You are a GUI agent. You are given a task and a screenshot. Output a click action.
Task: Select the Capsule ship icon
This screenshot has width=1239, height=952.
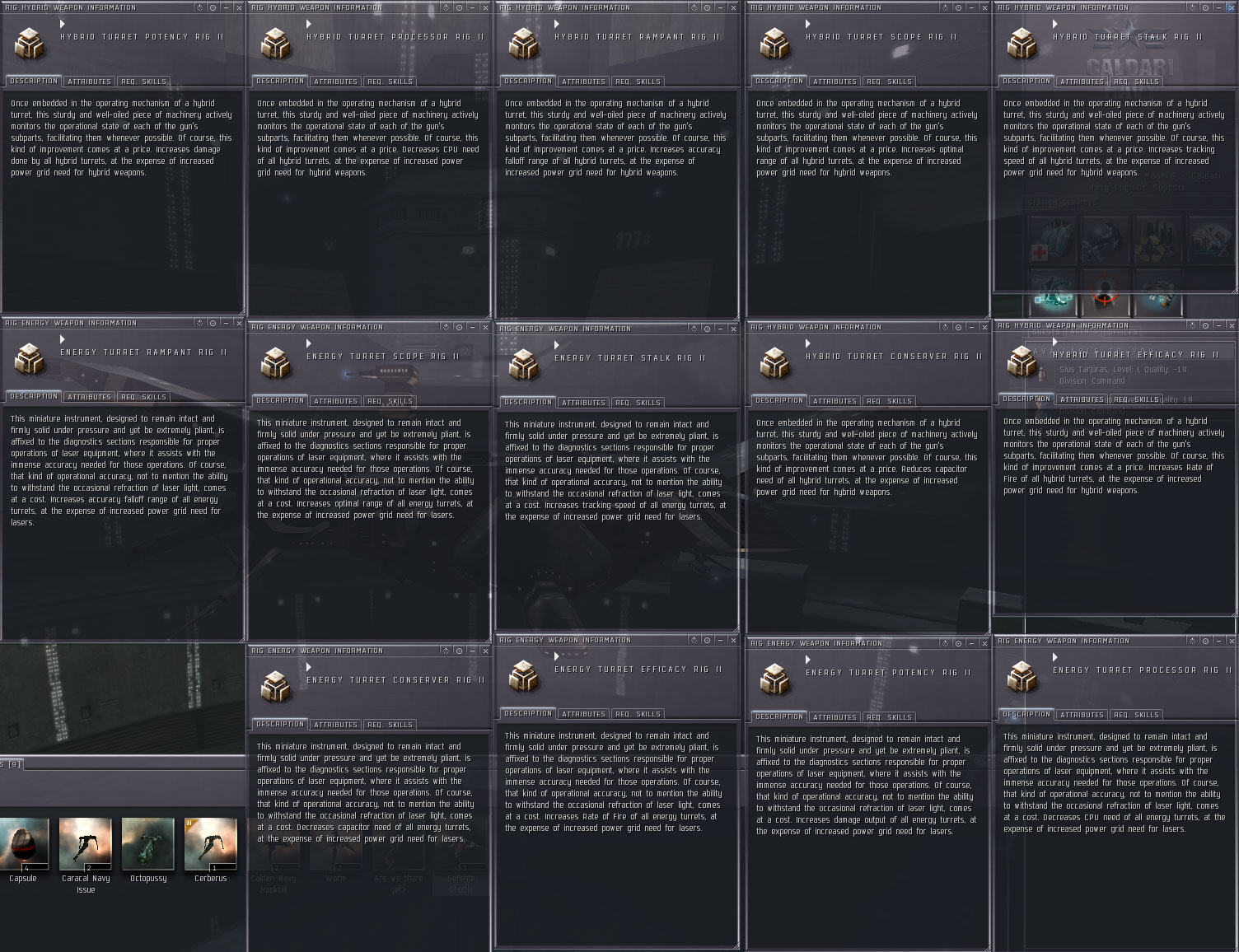click(x=23, y=844)
